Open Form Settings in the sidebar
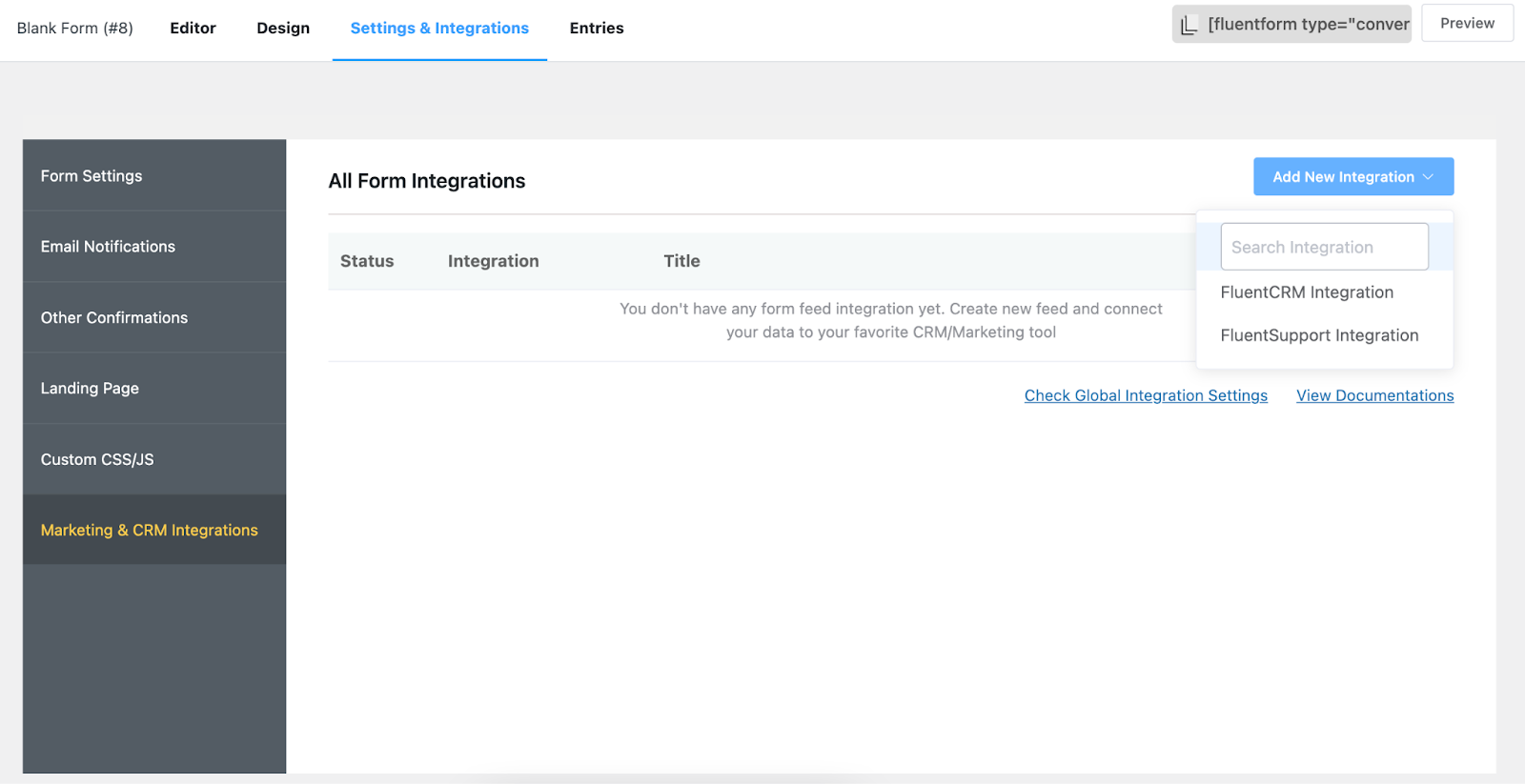This screenshot has height=784, width=1525. [91, 176]
